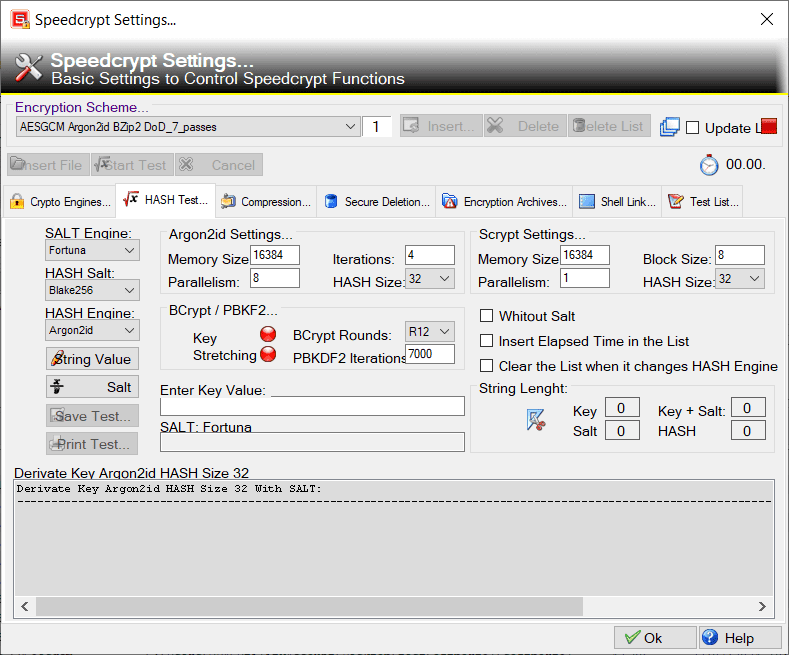789x655 pixels.
Task: Close the Speedcrypt Settings window
Action: [766, 19]
